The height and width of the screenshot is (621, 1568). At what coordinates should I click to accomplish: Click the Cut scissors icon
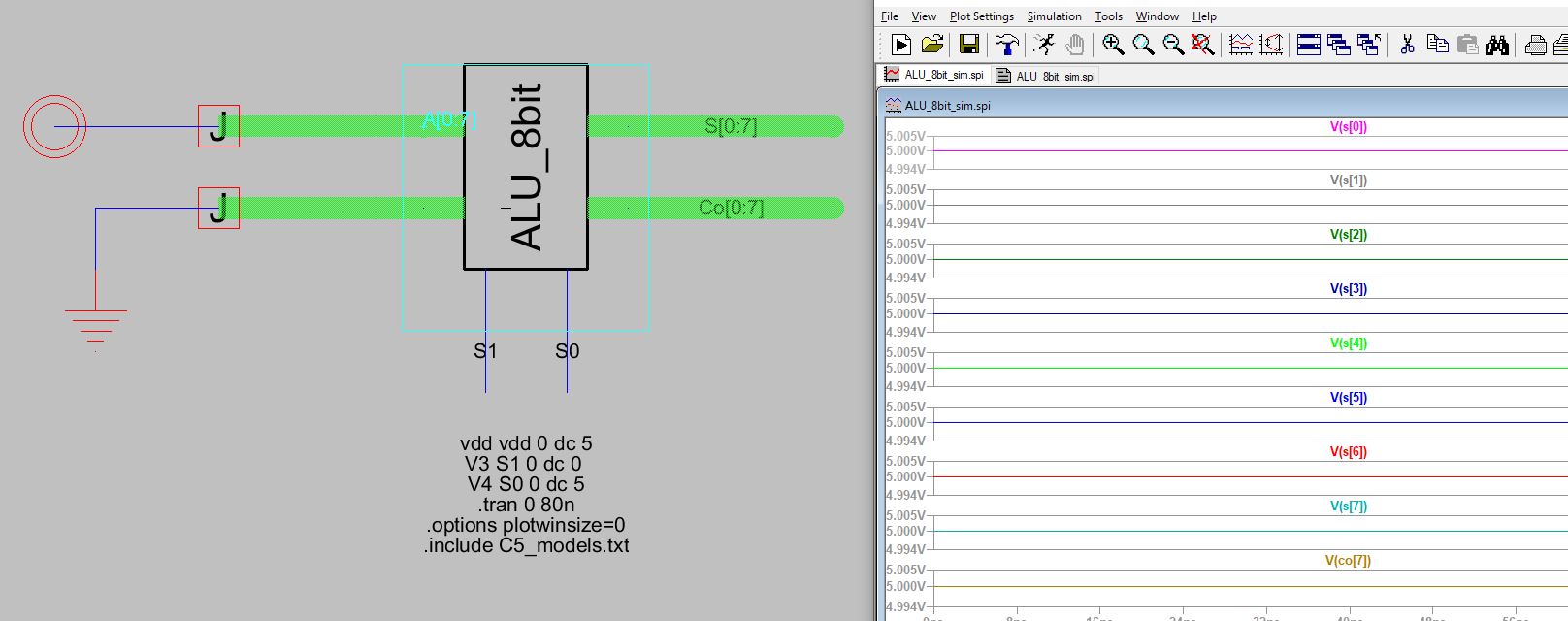(x=1407, y=45)
